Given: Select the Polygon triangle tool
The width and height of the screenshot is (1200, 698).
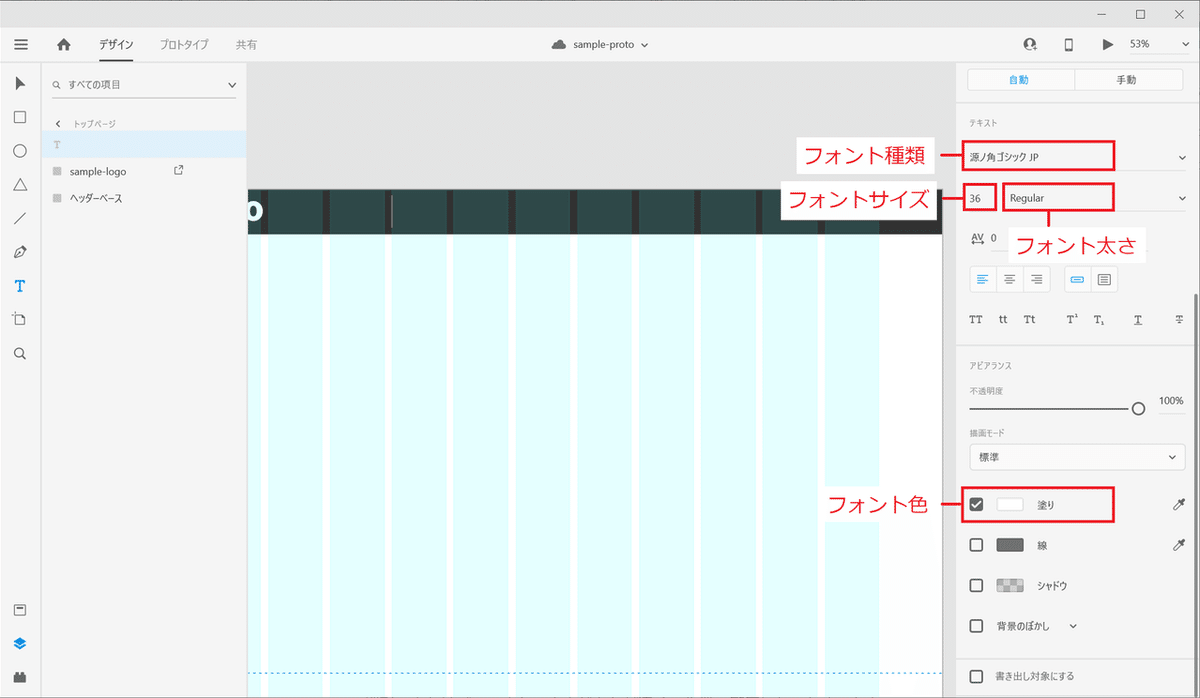Looking at the screenshot, I should pos(20,185).
